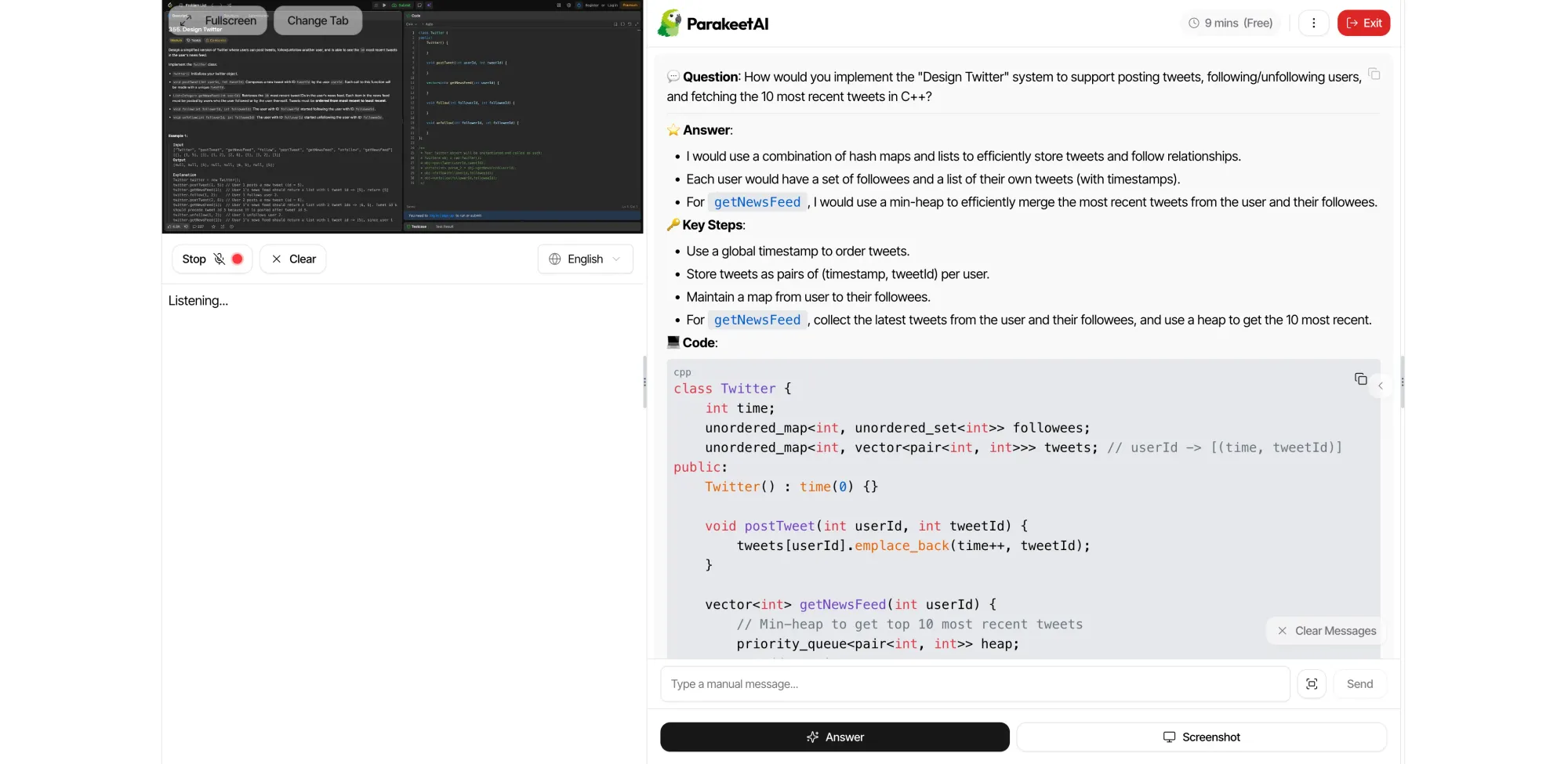This screenshot has width=1568, height=764.
Task: Click the postTweet function signature line
Action: 866,526
